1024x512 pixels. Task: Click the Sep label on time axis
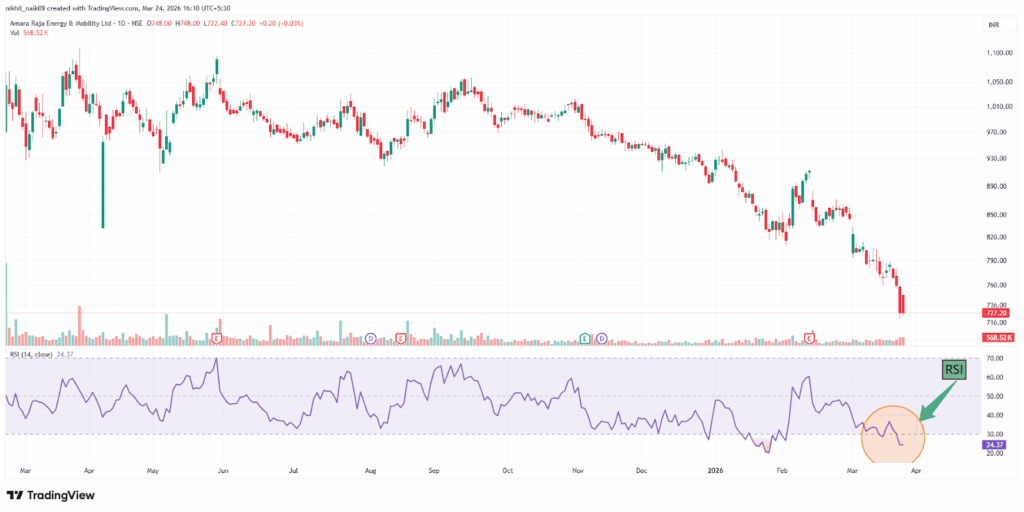(x=433, y=467)
